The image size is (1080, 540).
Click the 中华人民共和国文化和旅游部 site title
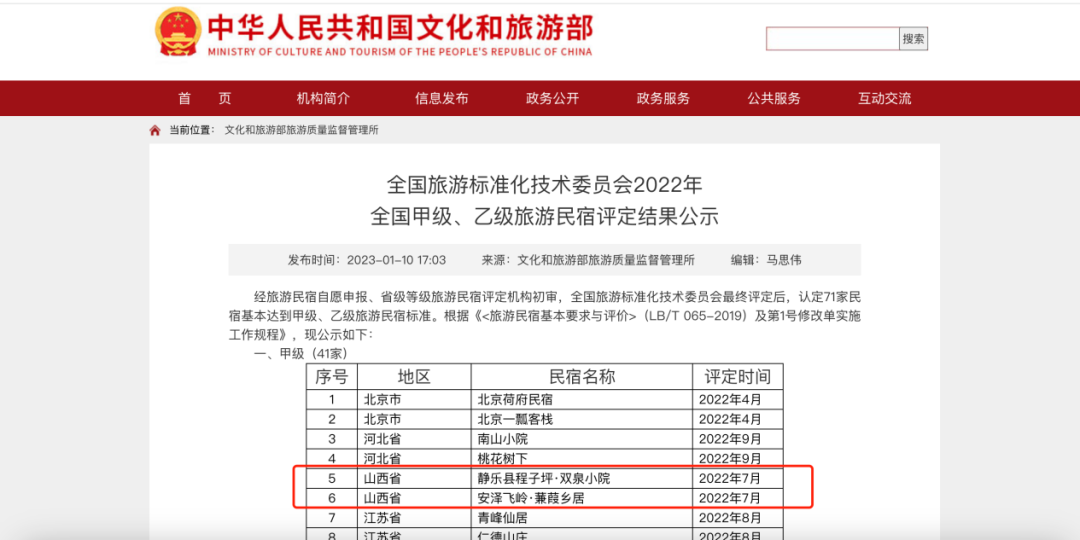pos(400,28)
